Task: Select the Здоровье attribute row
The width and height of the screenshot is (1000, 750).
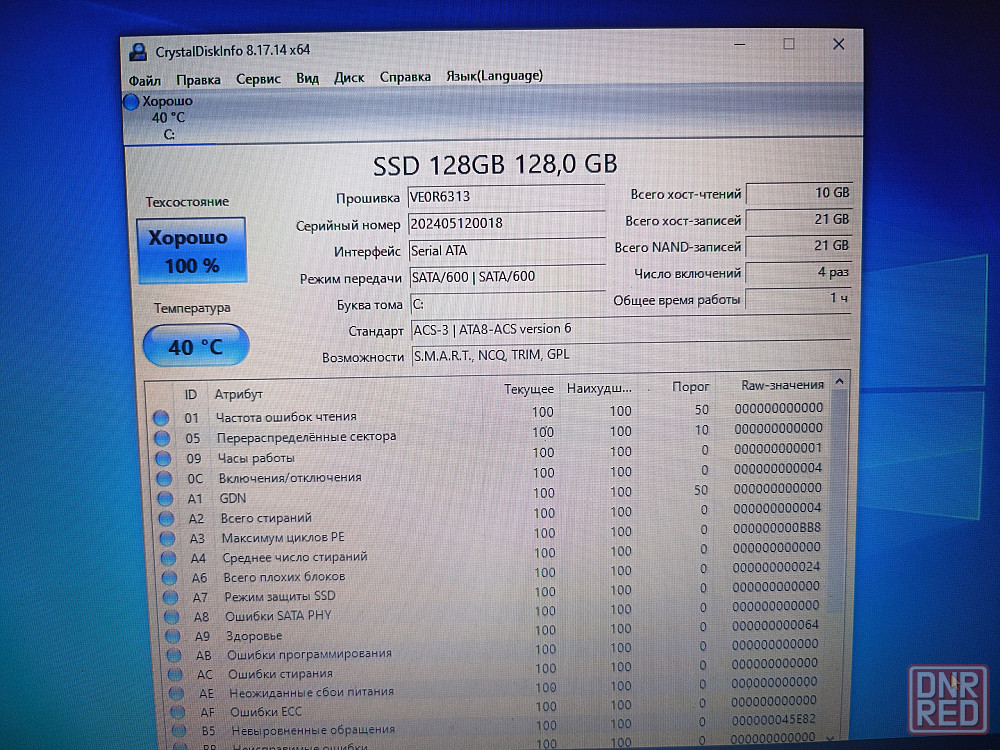Action: [493, 631]
